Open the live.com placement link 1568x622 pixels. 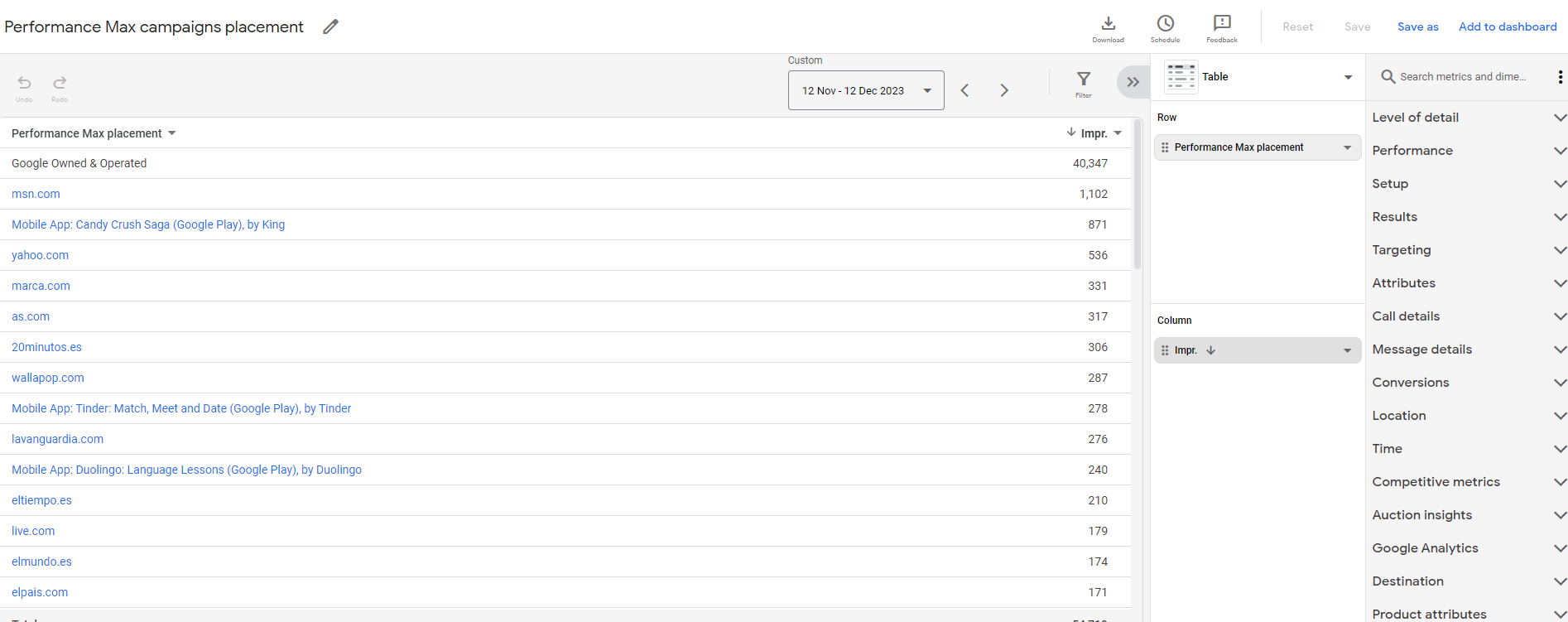point(33,531)
